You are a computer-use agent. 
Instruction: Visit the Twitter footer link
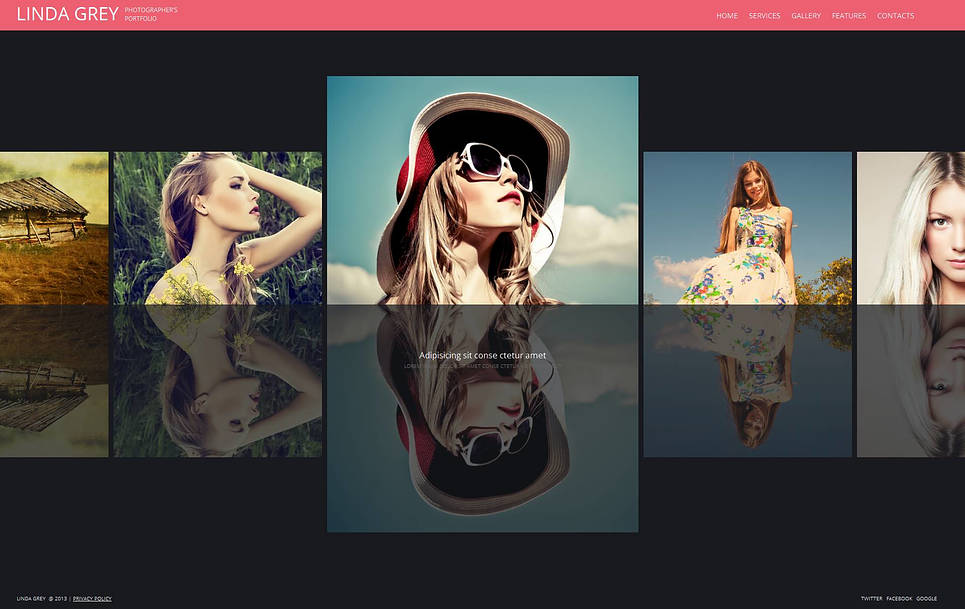pyautogui.click(x=871, y=599)
